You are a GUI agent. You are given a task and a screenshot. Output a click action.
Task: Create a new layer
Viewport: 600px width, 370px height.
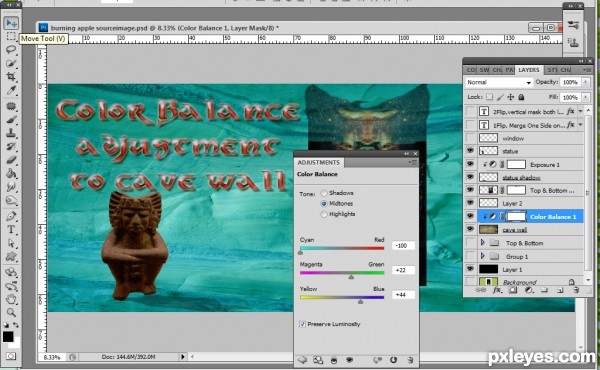pos(560,290)
